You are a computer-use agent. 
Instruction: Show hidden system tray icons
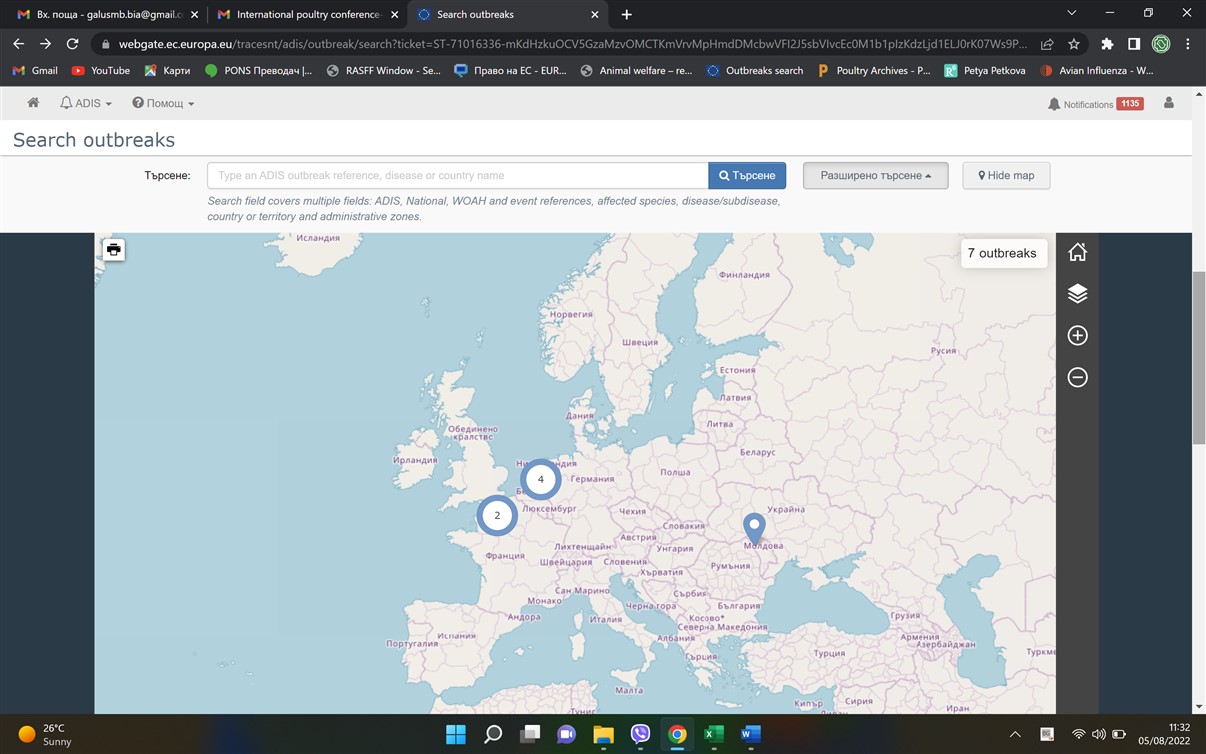pyautogui.click(x=1015, y=734)
